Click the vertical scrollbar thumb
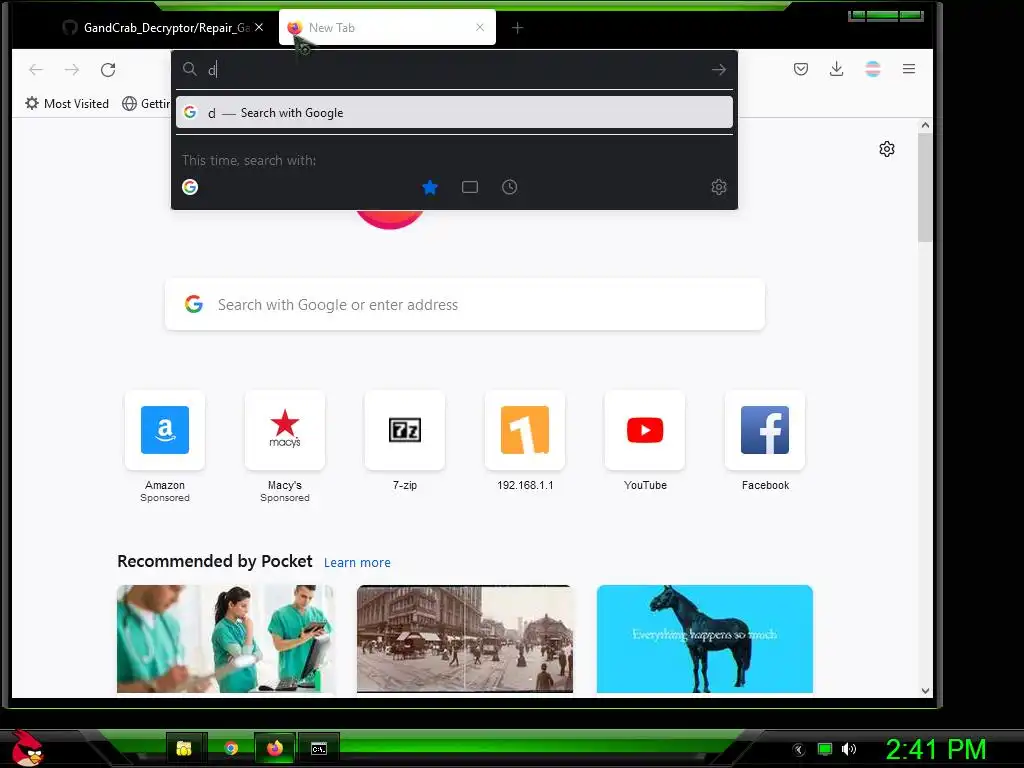Viewport: 1024px width, 768px height. (x=925, y=187)
